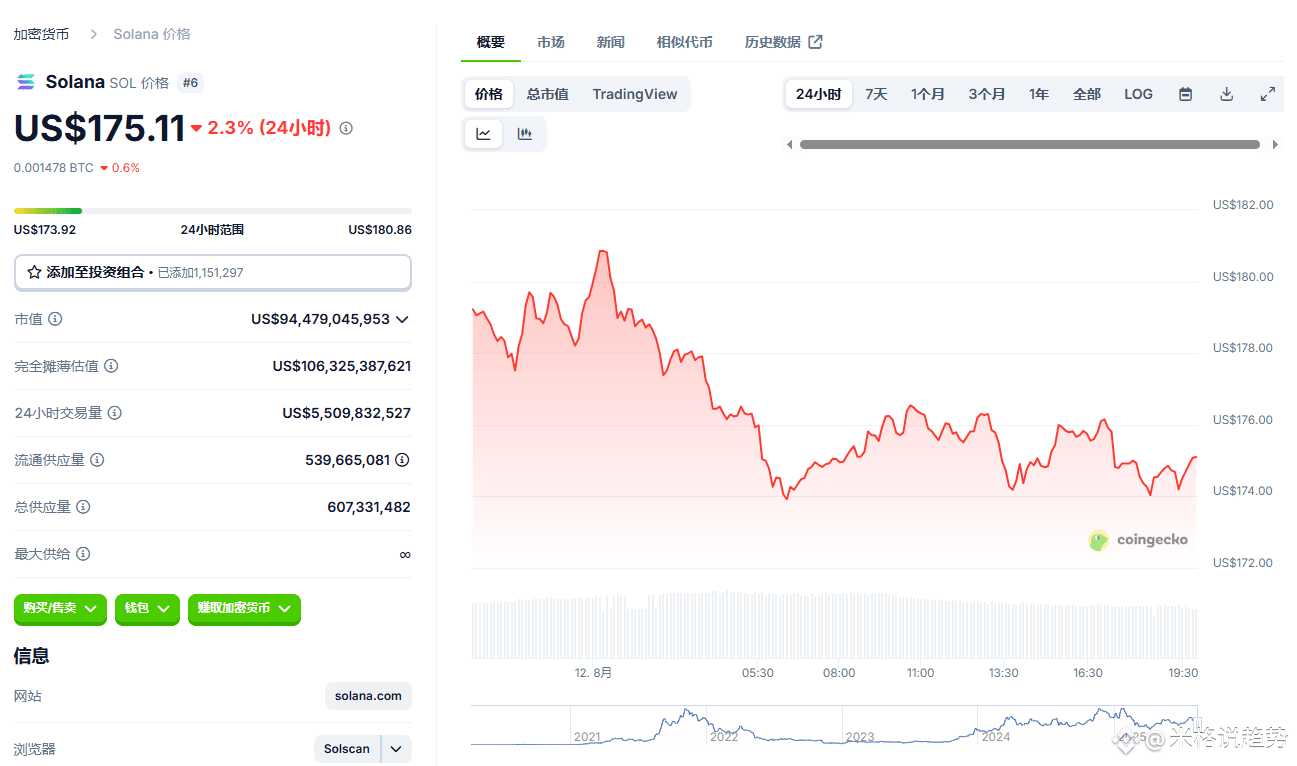Open 历史数据 tab

[x=783, y=42]
